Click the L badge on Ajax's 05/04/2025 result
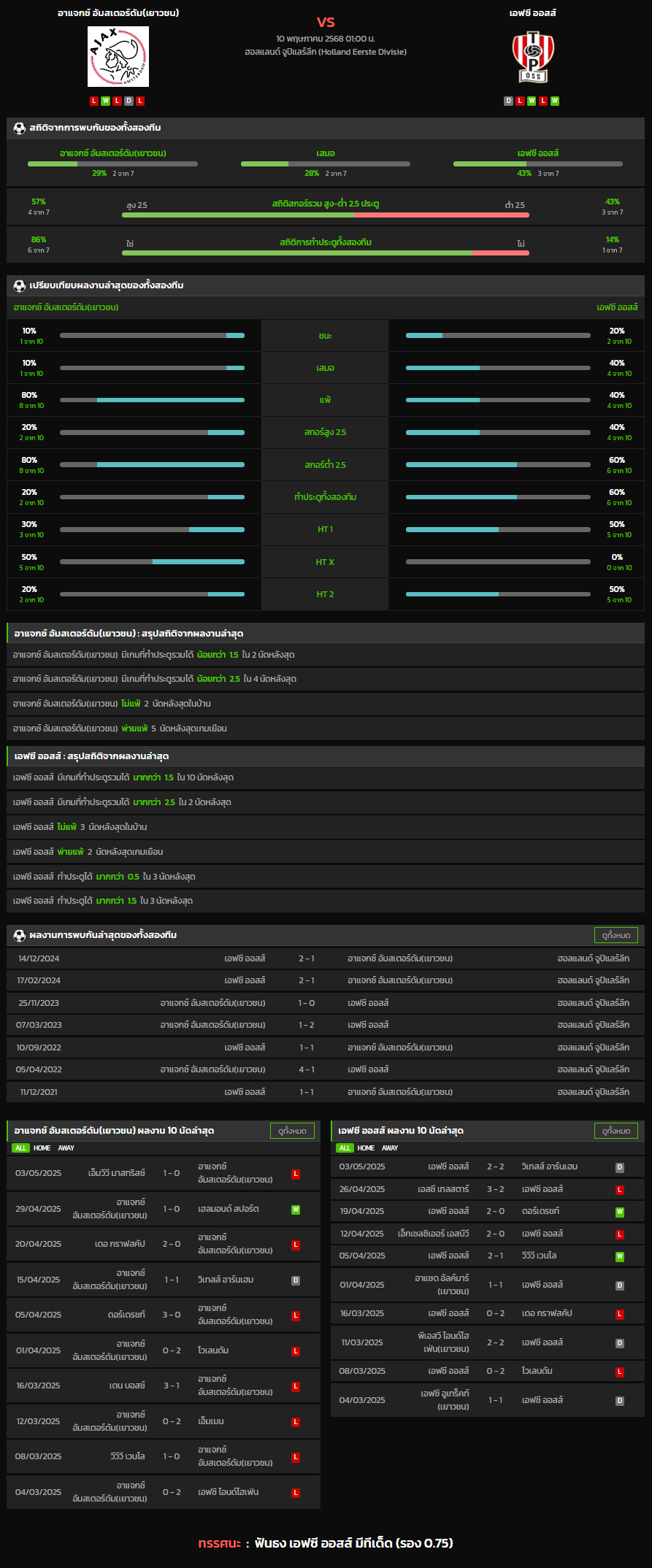 [x=296, y=1315]
